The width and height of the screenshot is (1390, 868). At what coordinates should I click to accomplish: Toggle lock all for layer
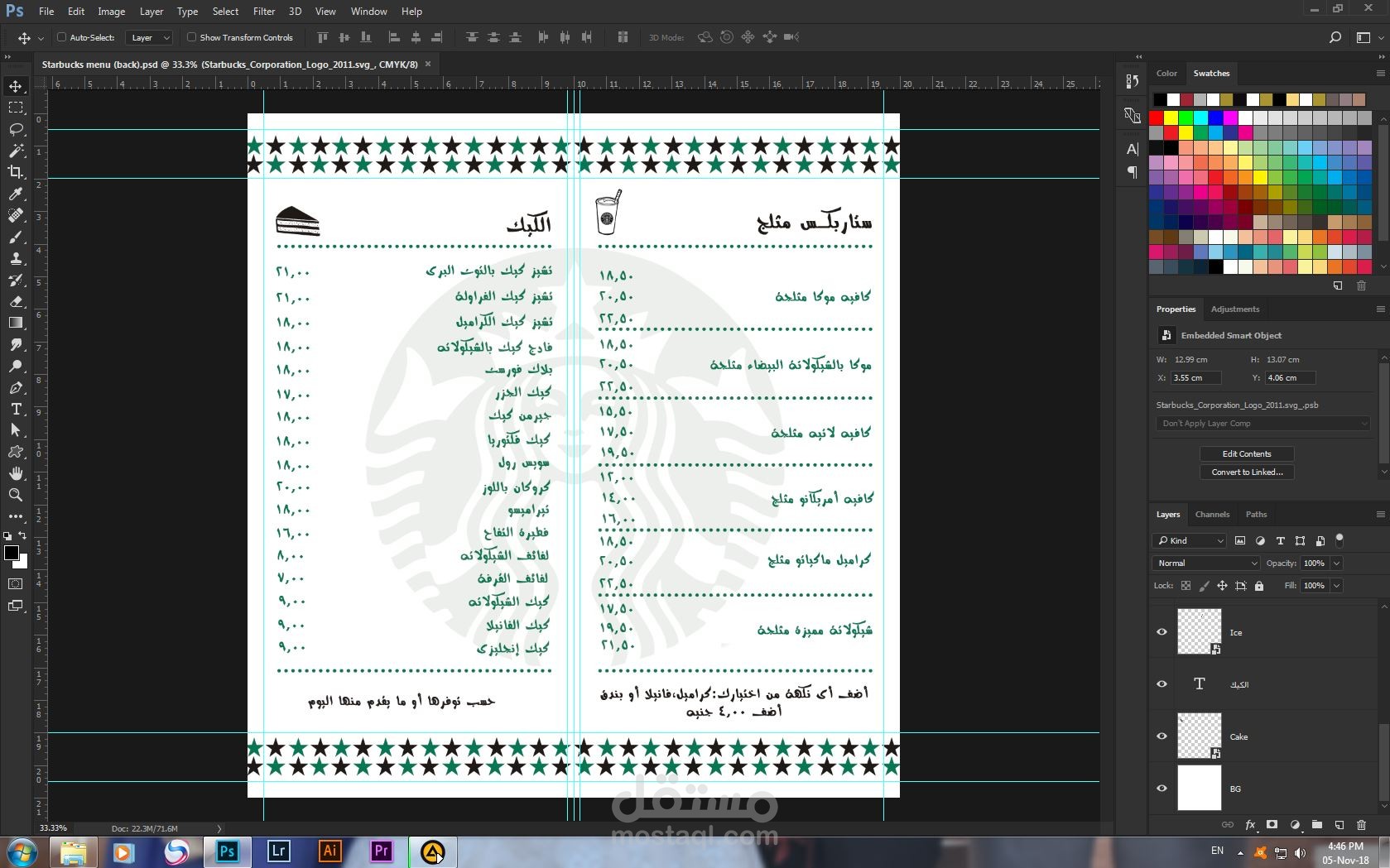pos(1259,586)
